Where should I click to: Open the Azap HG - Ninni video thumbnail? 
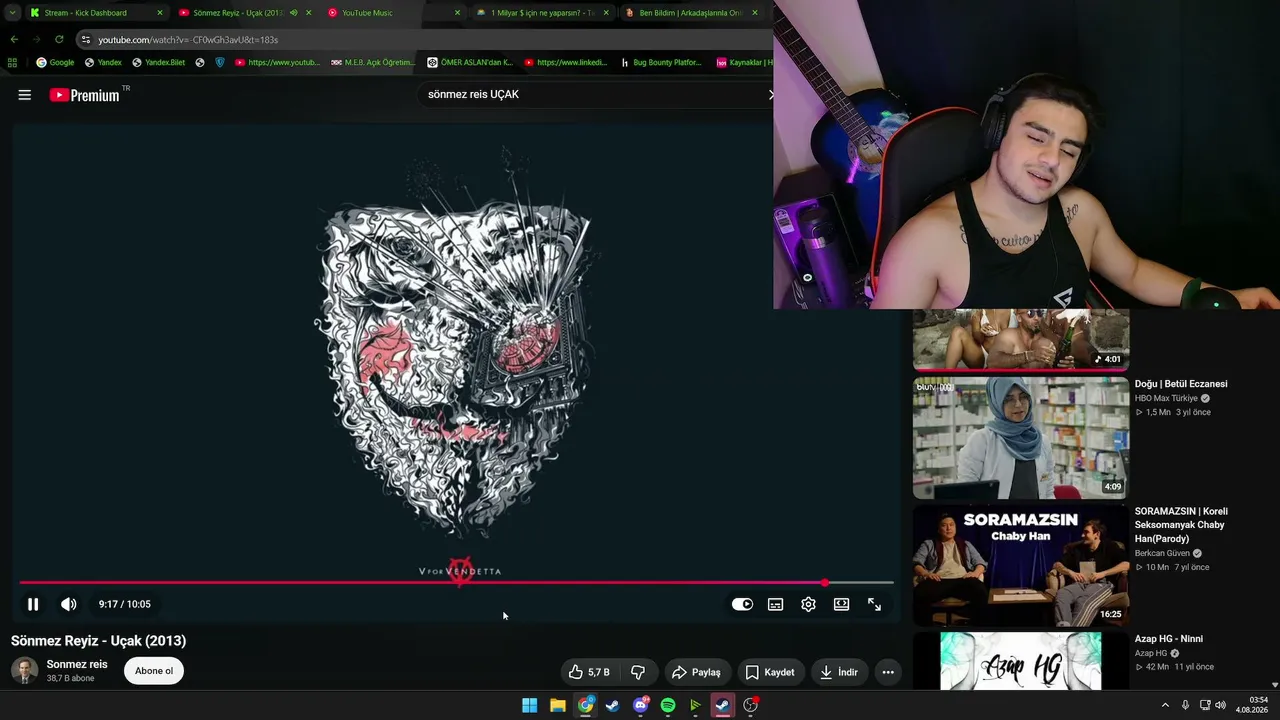(x=1021, y=661)
